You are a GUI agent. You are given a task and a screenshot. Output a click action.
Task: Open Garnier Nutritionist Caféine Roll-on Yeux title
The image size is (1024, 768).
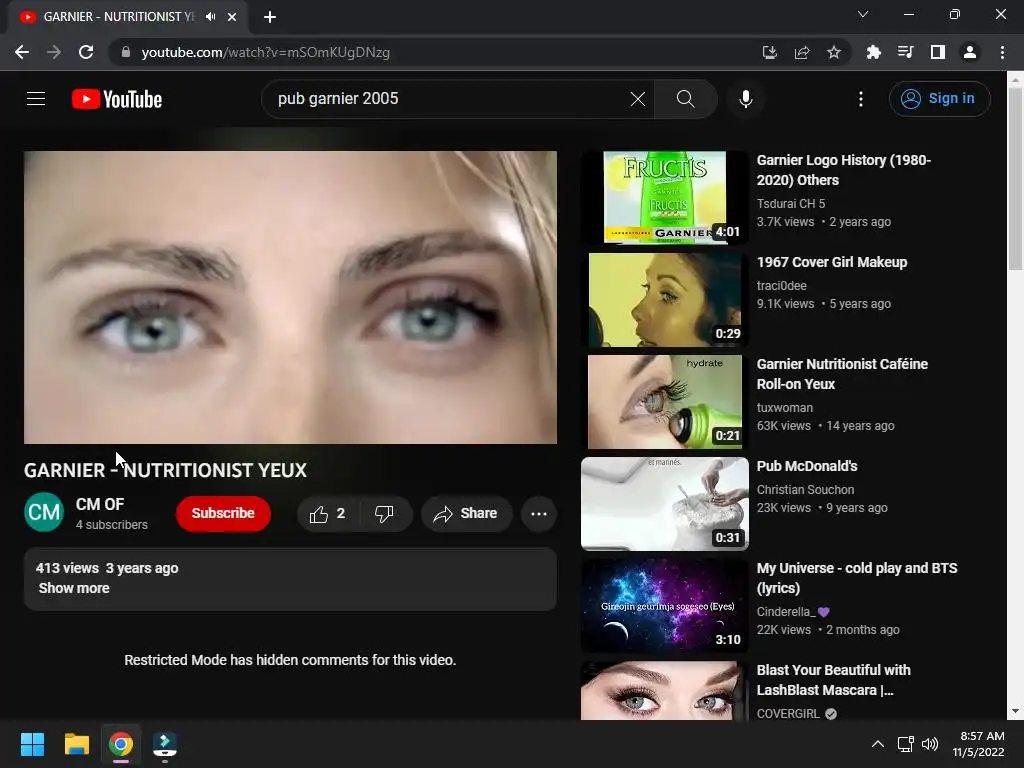coord(842,374)
